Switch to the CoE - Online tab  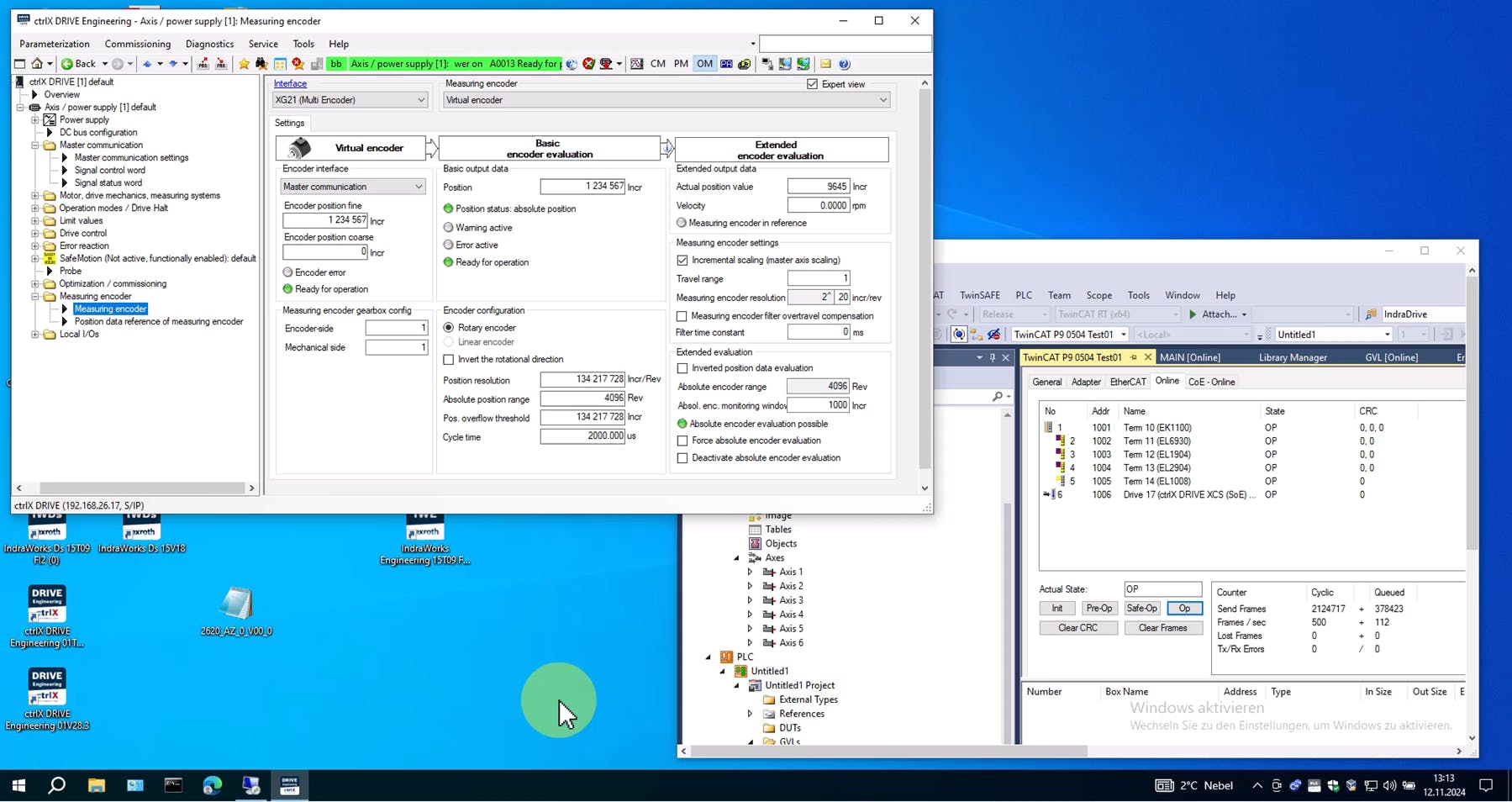tap(1211, 382)
